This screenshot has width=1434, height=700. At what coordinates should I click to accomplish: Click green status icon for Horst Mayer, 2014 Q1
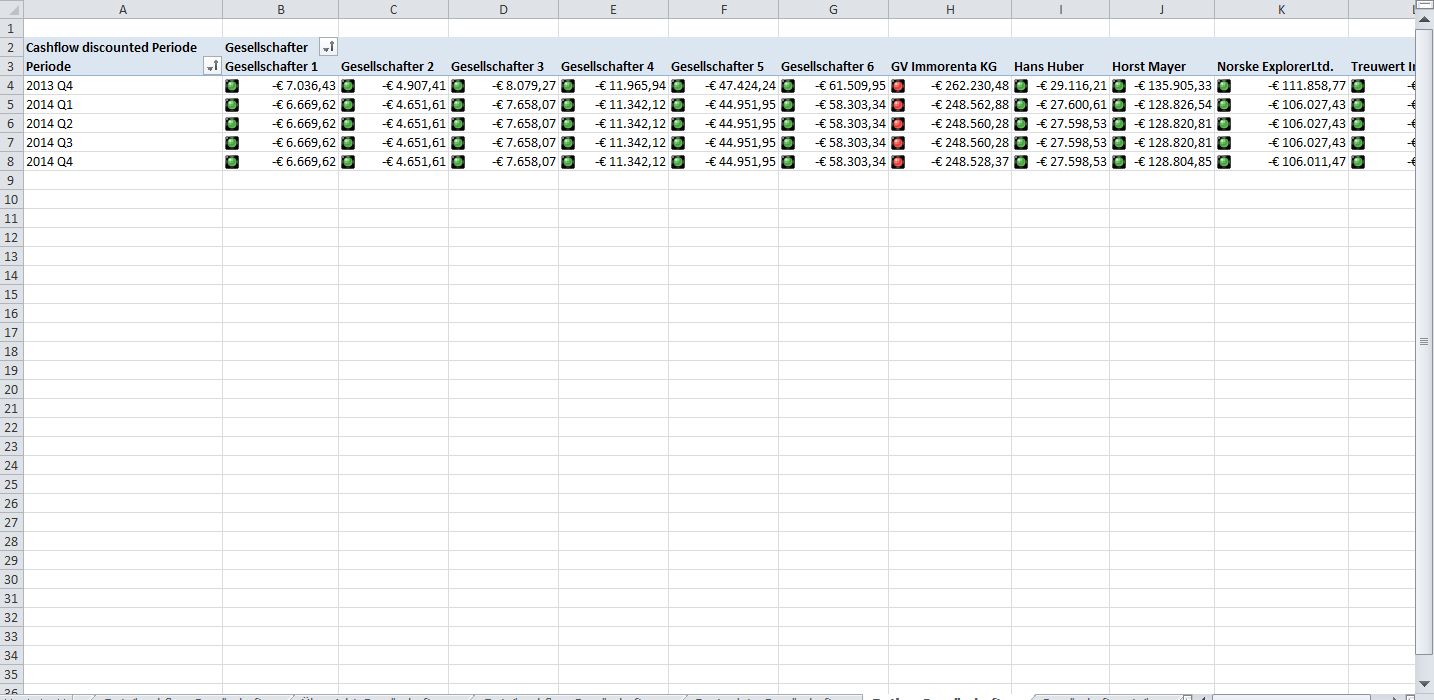point(1119,105)
